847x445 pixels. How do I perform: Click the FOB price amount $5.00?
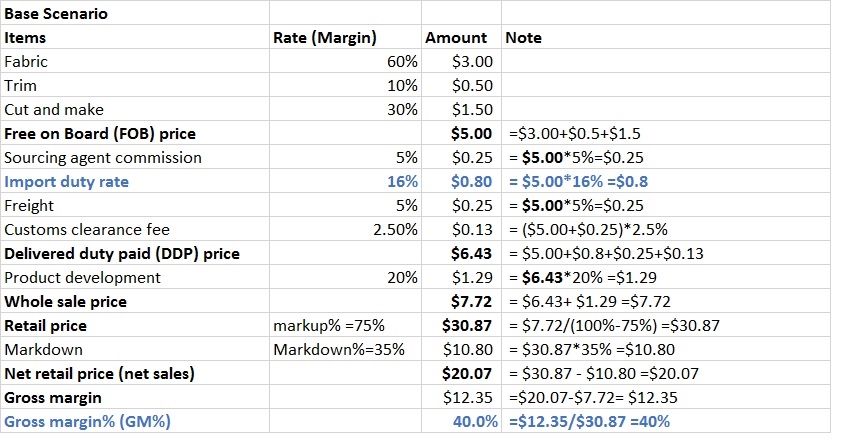(471, 134)
